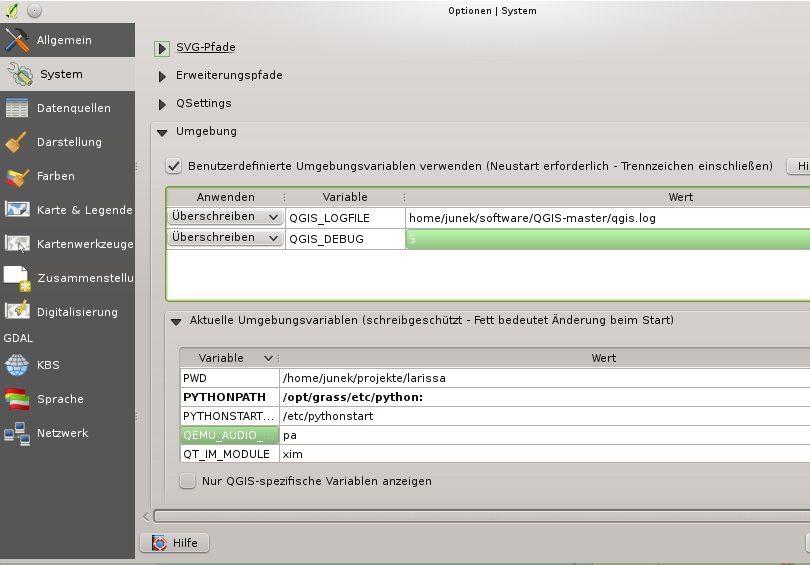
Task: Select the PYTHONPATH variable row
Action: tap(230, 397)
